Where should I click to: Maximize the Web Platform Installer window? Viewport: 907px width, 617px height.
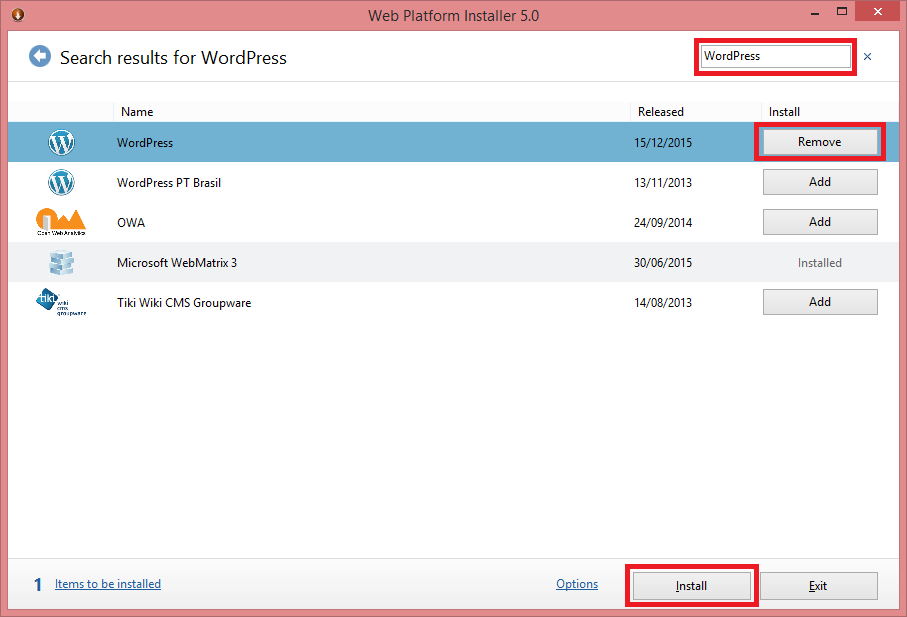pos(842,12)
